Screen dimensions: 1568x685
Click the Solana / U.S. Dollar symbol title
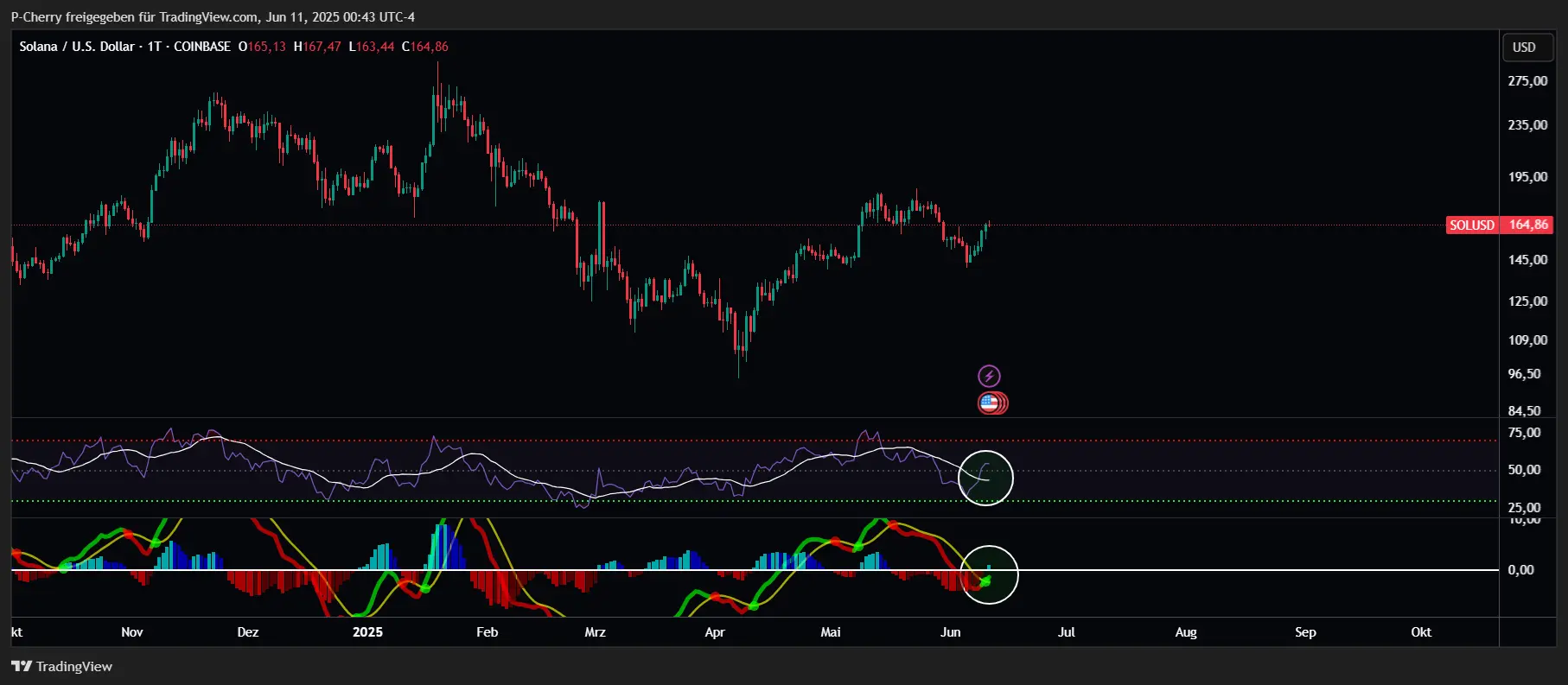tap(77, 47)
